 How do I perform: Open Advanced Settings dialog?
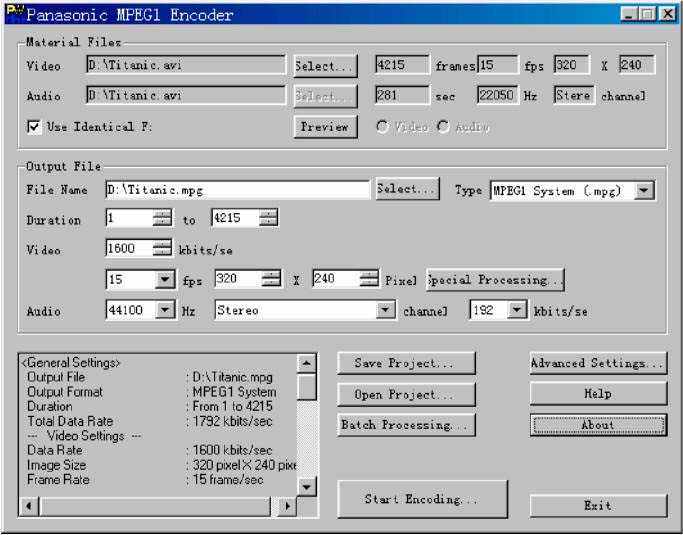[x=597, y=364]
